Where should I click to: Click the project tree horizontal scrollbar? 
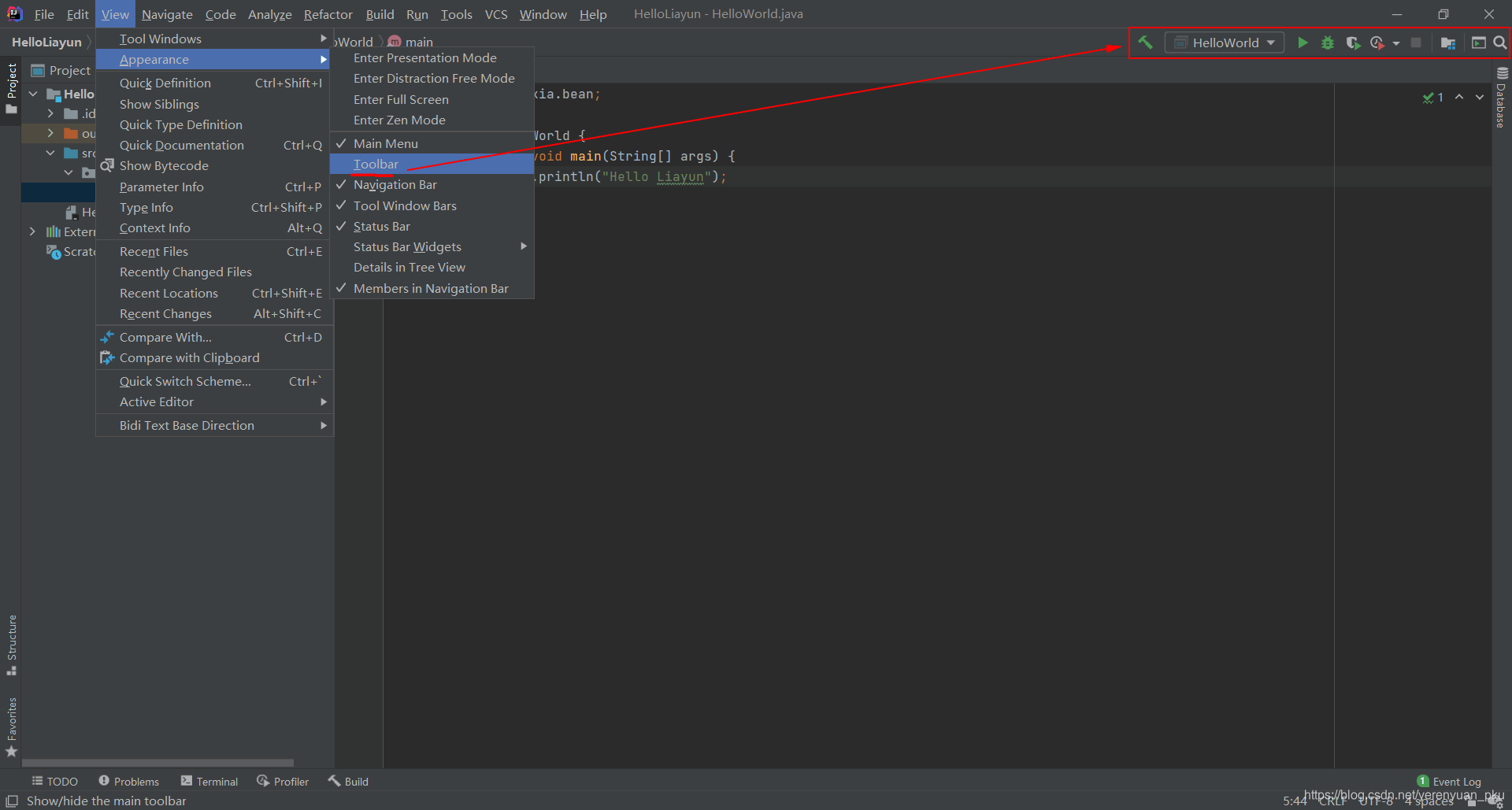(x=157, y=763)
